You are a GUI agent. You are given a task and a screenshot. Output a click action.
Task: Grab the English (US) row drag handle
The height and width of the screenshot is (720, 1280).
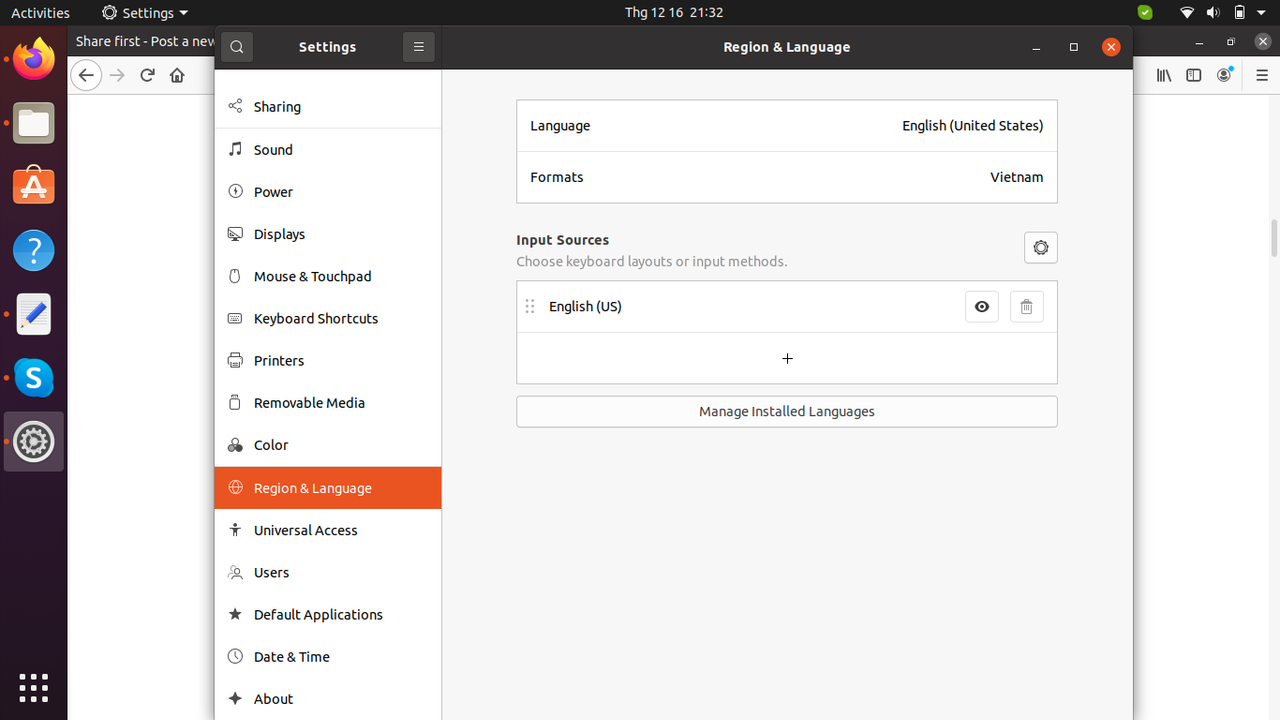(530, 306)
